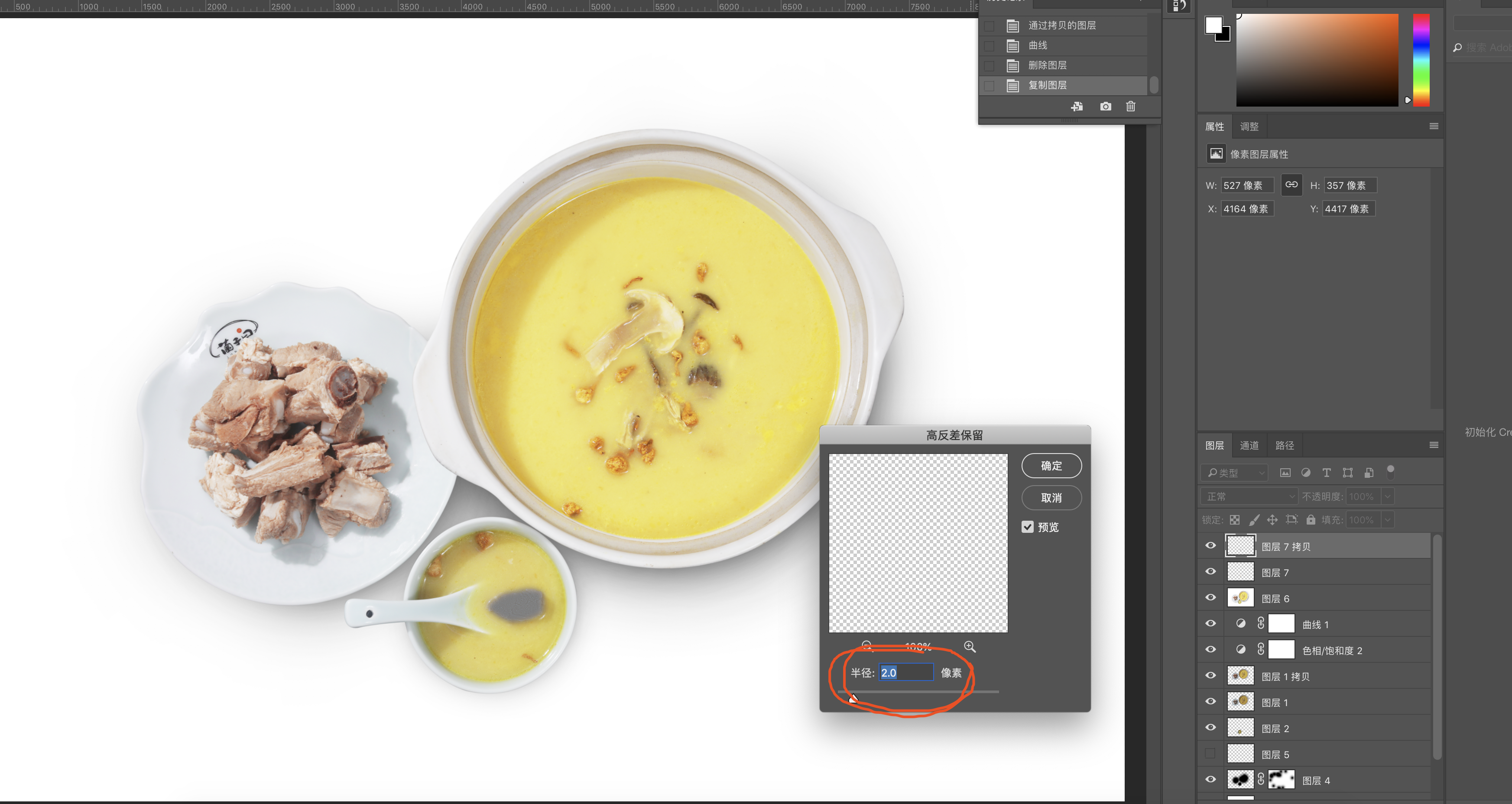The width and height of the screenshot is (1512, 804).
Task: Open the 正常 blend mode dropdown
Action: pyautogui.click(x=1249, y=496)
